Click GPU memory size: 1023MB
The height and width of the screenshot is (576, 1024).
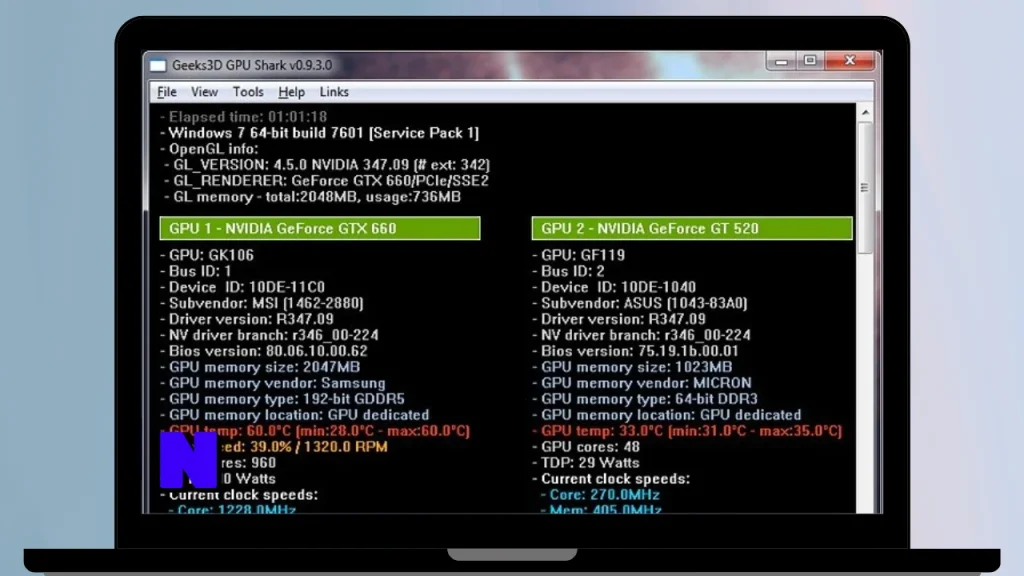coord(632,367)
